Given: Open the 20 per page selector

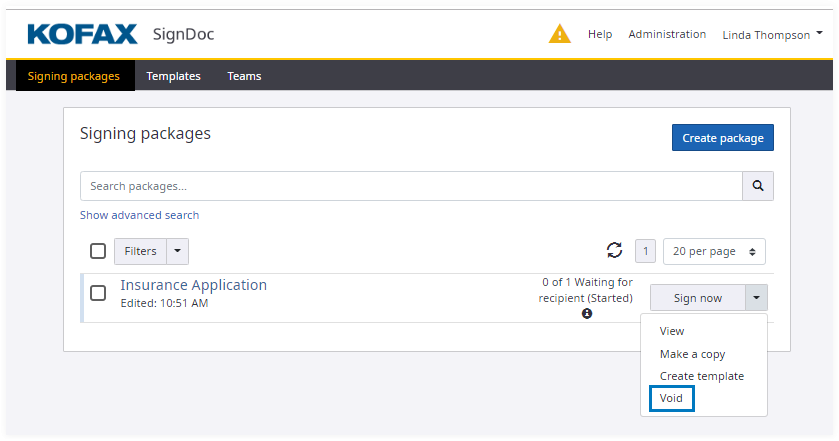Looking at the screenshot, I should tap(714, 251).
